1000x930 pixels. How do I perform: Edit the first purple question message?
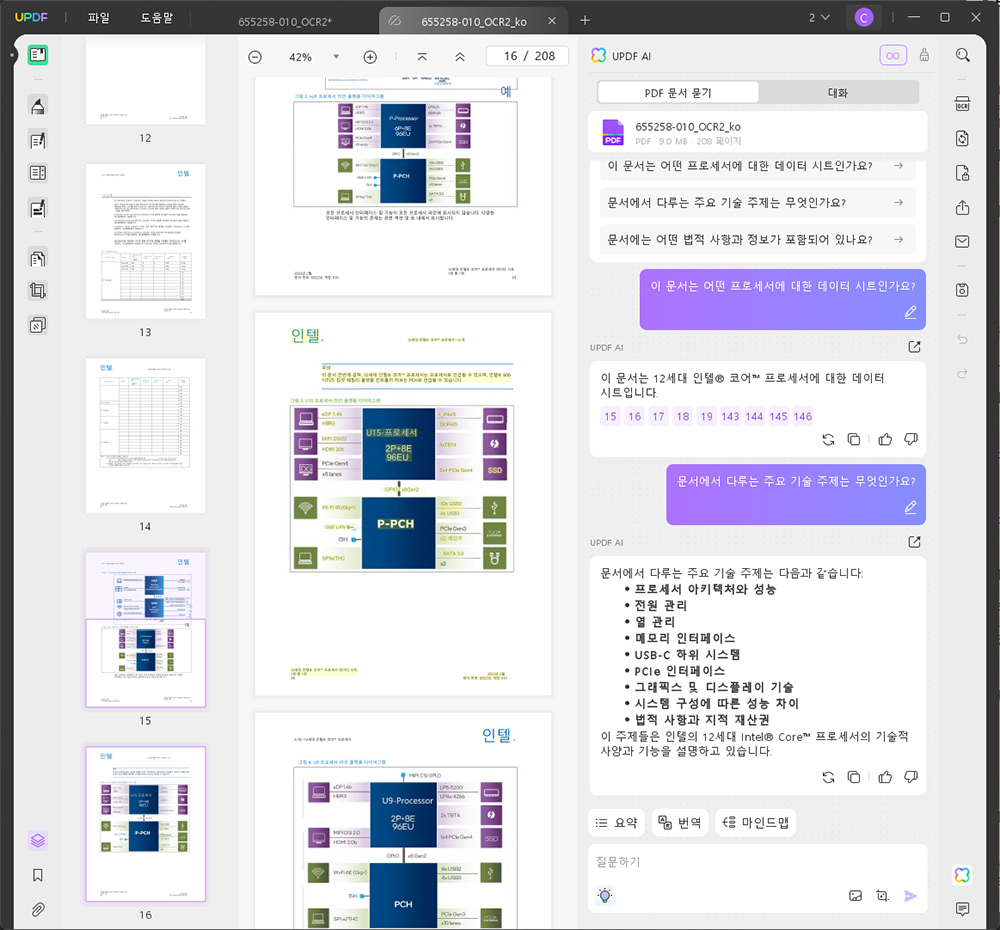point(911,312)
